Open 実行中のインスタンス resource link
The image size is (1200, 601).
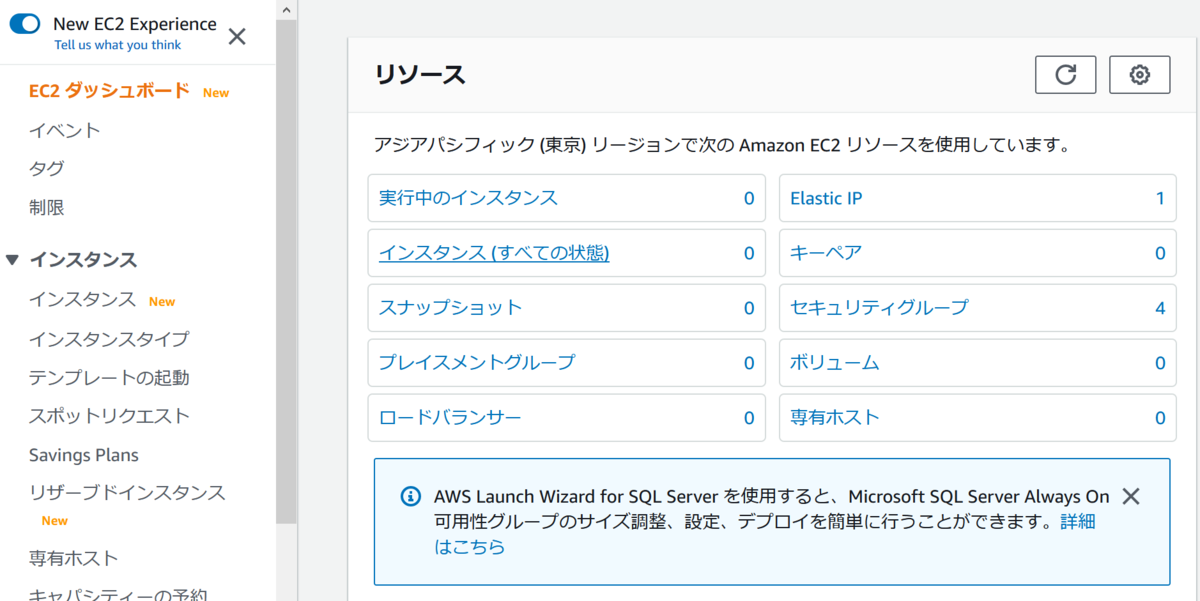(x=468, y=198)
